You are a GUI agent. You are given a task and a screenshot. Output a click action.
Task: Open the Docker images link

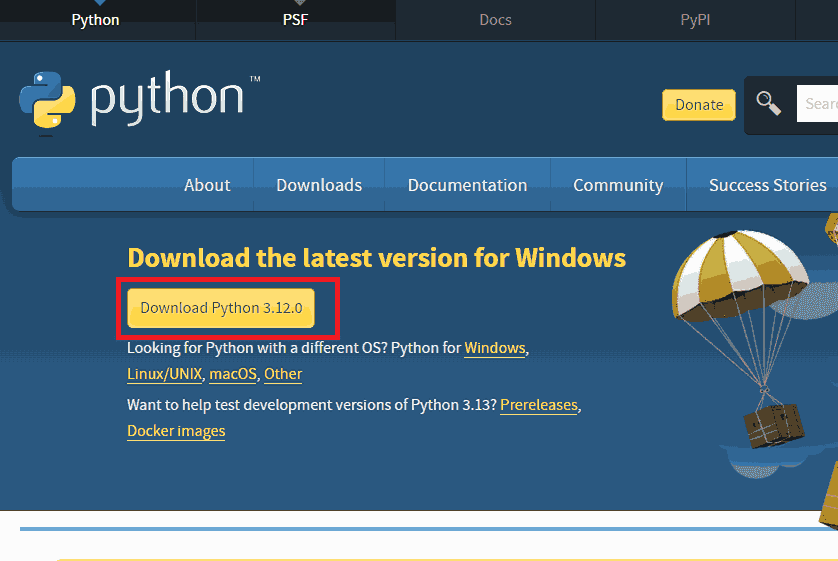[x=176, y=431]
